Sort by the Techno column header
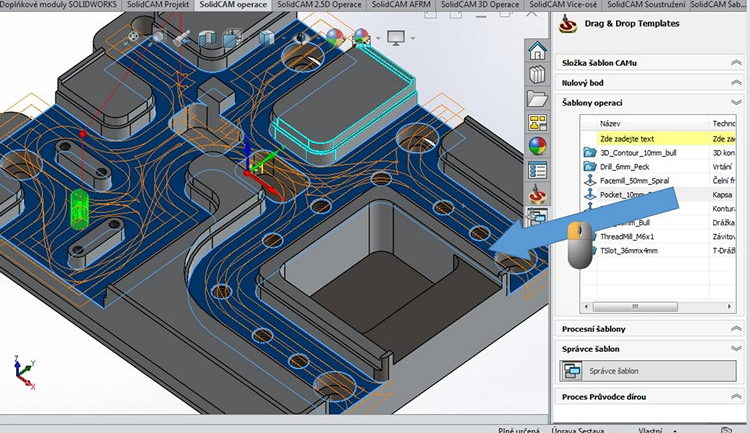The height and width of the screenshot is (433, 750). coord(723,123)
